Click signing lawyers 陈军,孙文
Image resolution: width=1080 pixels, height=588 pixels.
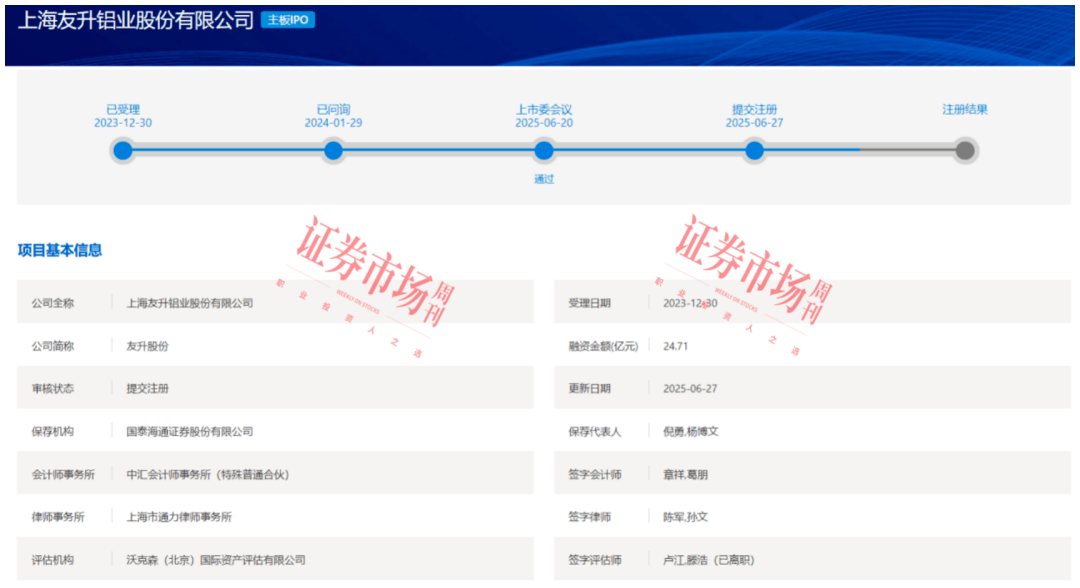coord(686,517)
